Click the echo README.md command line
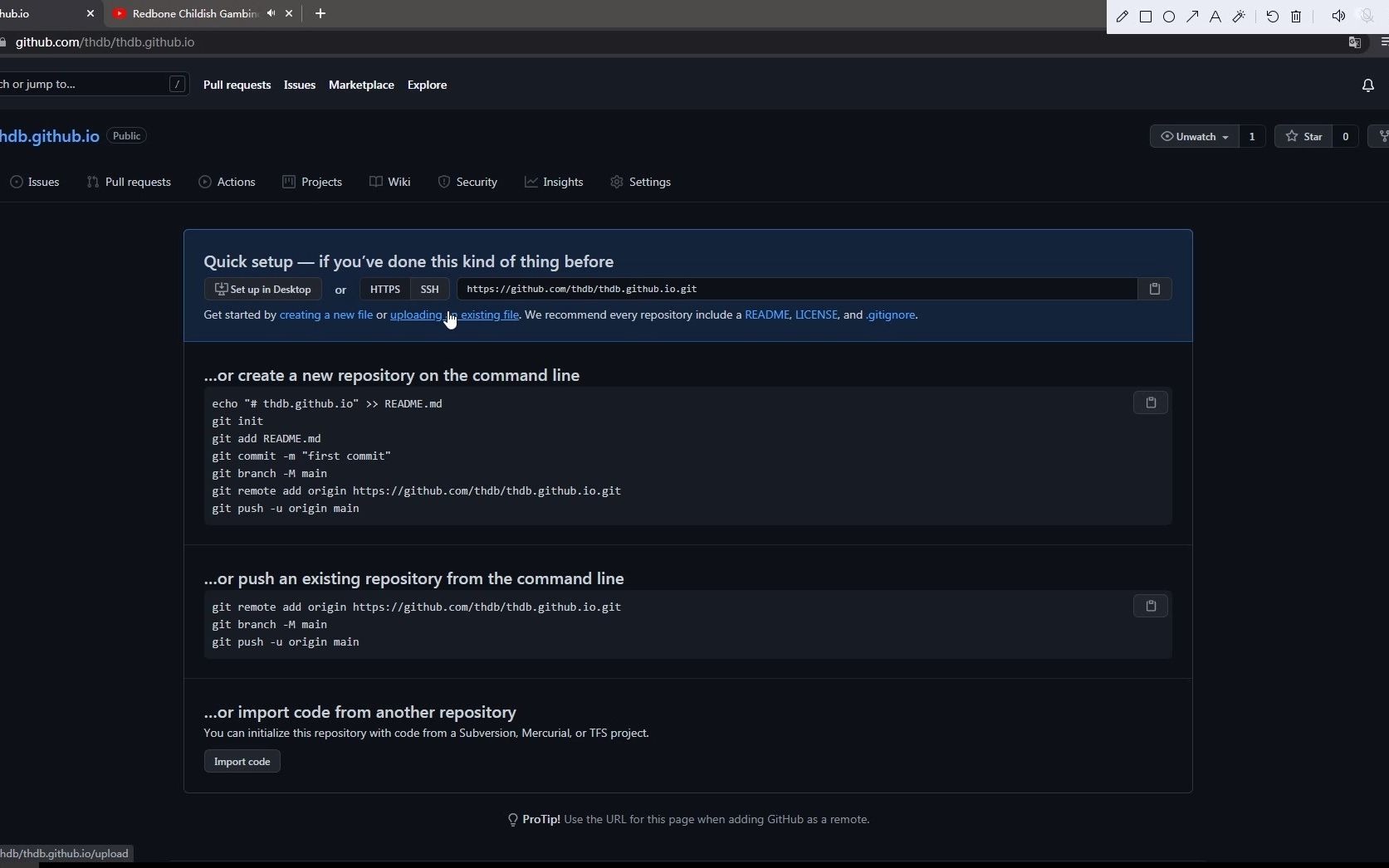The width and height of the screenshot is (1389, 868). tap(327, 403)
